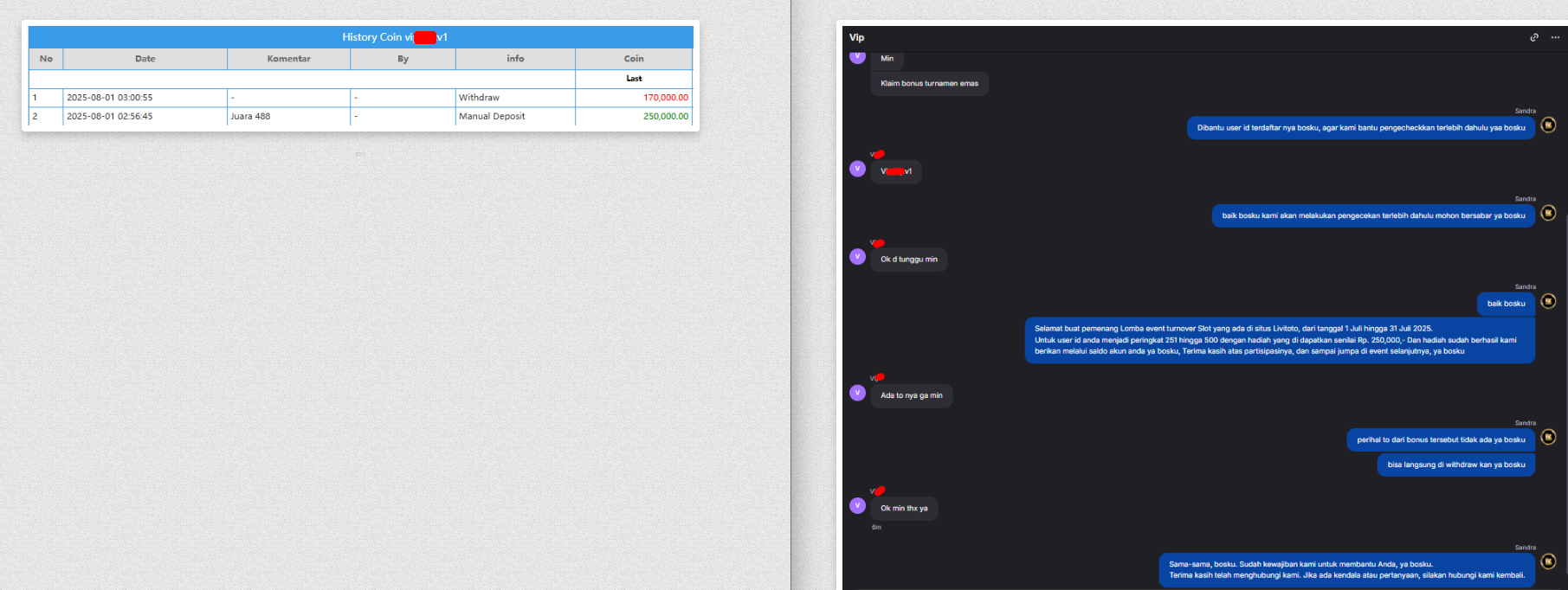Click the 'No' column header in History Coin
Screen dimensions: 1568x590
tap(46, 59)
